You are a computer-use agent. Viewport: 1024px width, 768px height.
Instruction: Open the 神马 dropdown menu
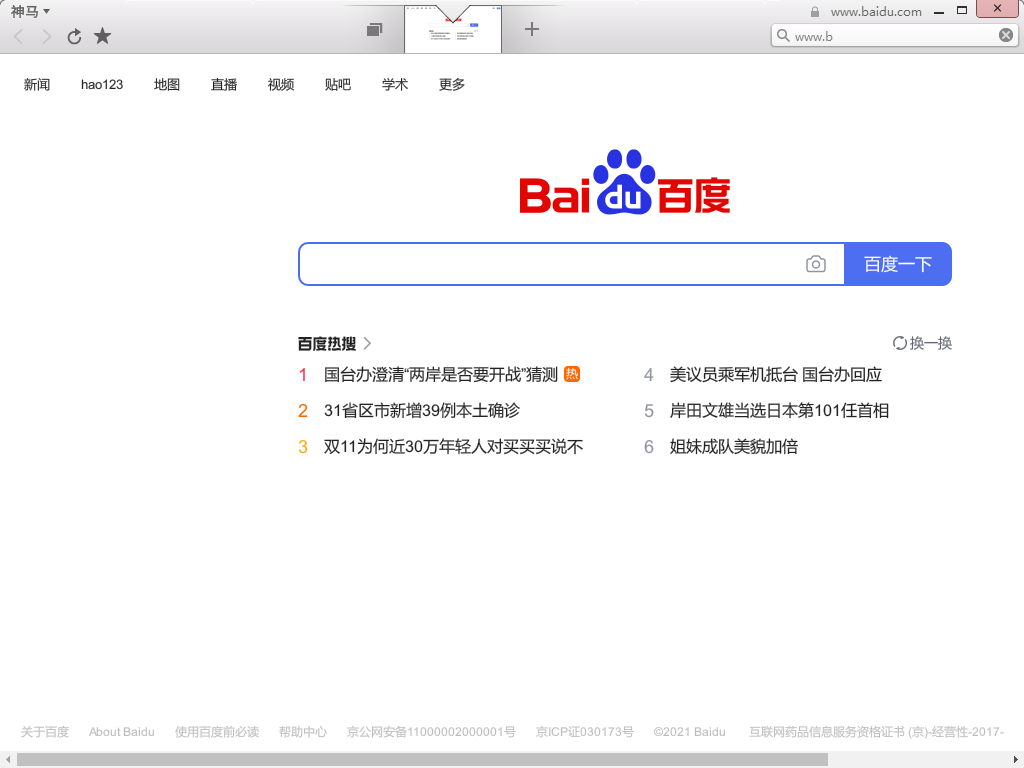click(30, 11)
